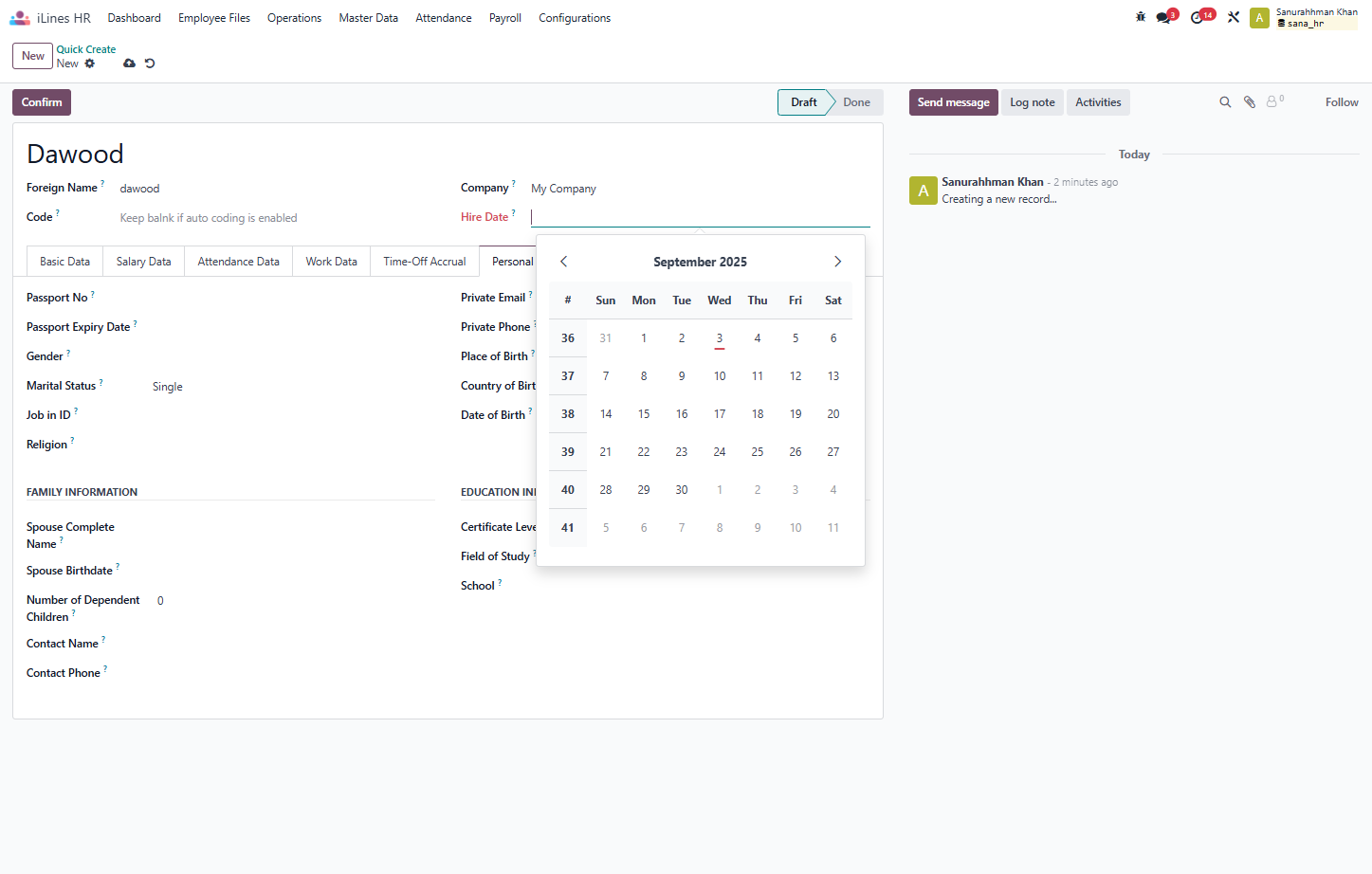Switch to the Salary Data tab

[144, 262]
